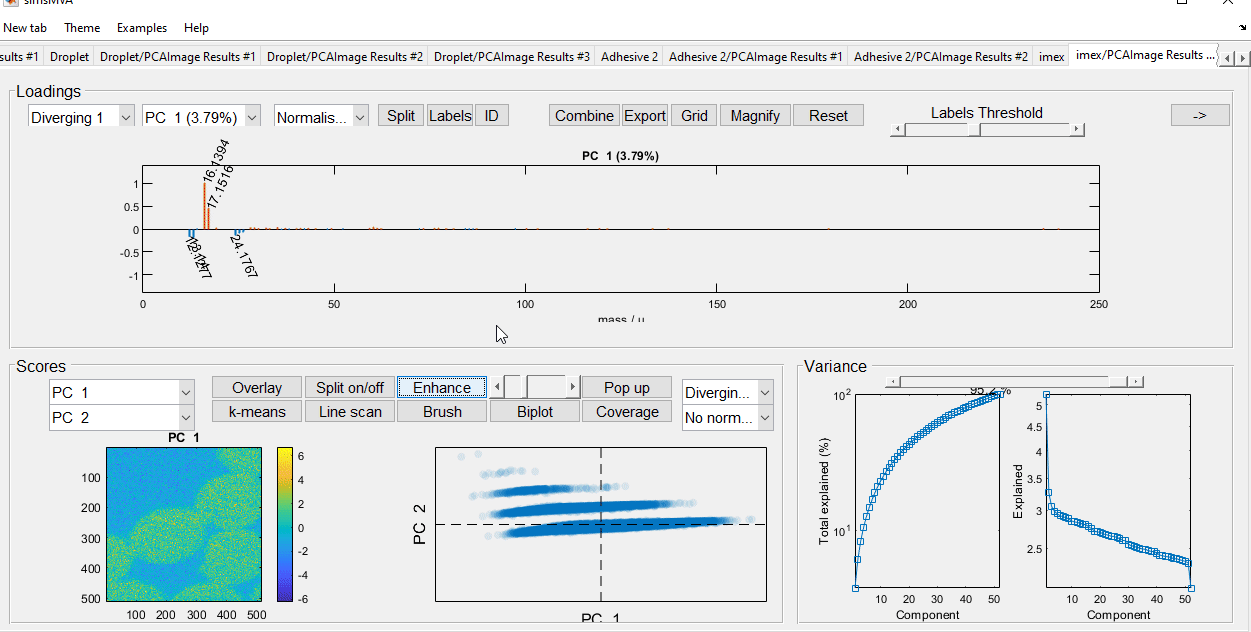Open the Examples menu

(x=141, y=28)
